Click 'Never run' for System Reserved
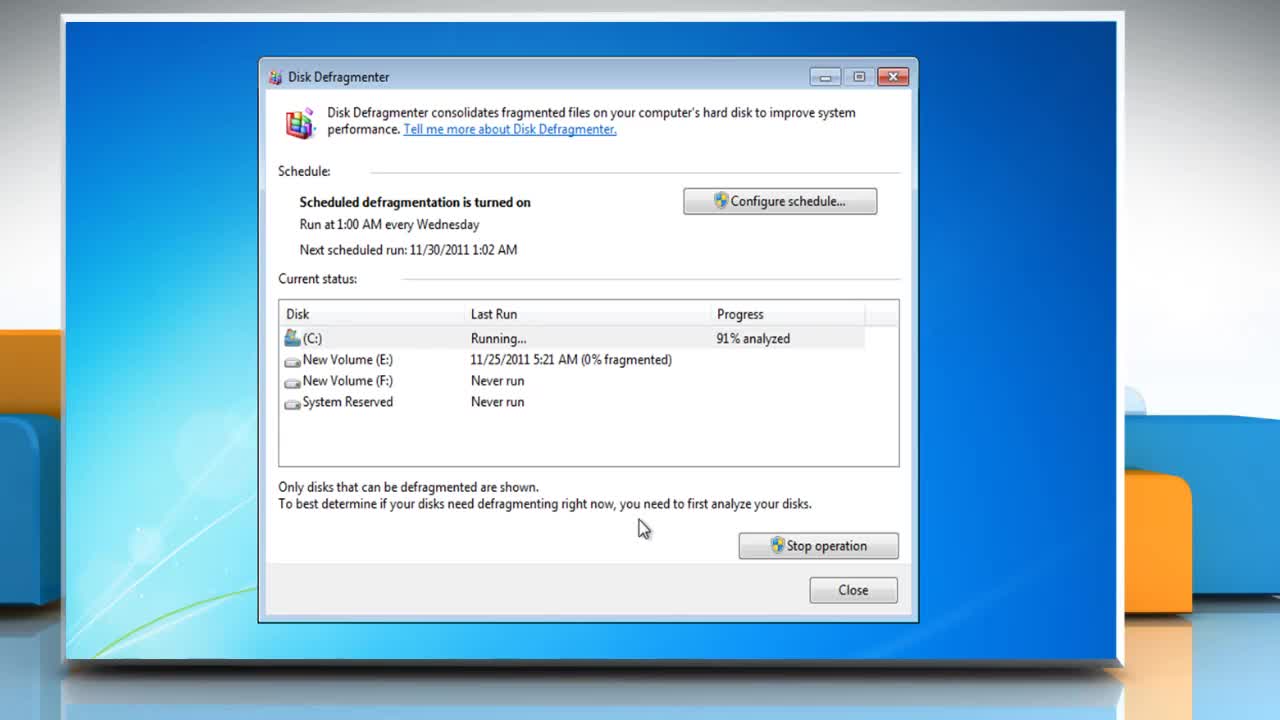This screenshot has height=720, width=1280. pyautogui.click(x=497, y=402)
